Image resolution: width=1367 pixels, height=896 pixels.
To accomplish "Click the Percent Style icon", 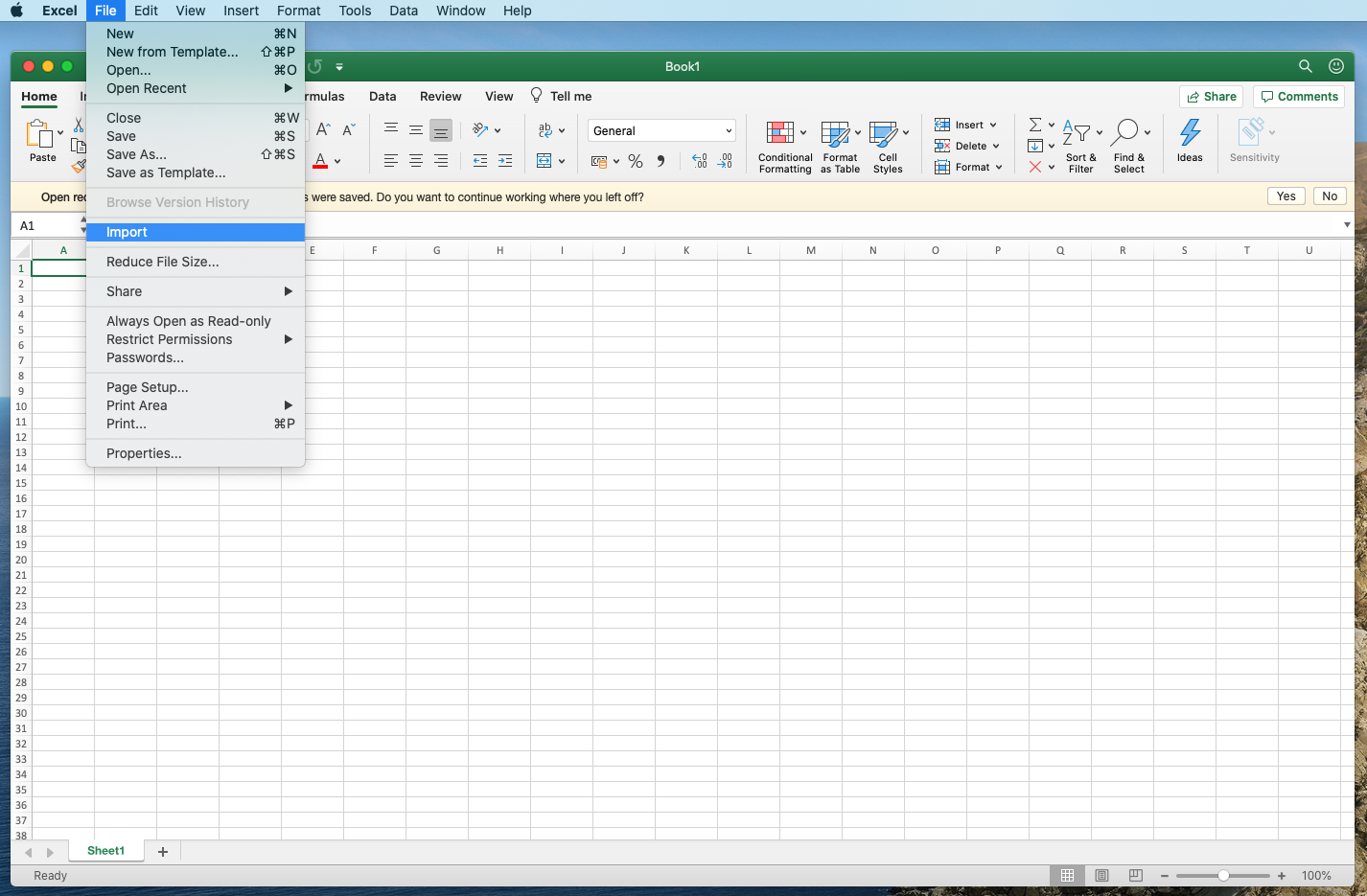I will pyautogui.click(x=636, y=161).
